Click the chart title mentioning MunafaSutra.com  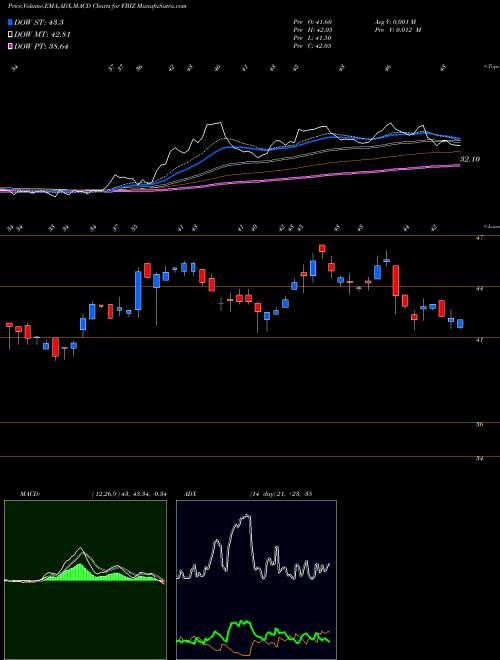(97, 6)
